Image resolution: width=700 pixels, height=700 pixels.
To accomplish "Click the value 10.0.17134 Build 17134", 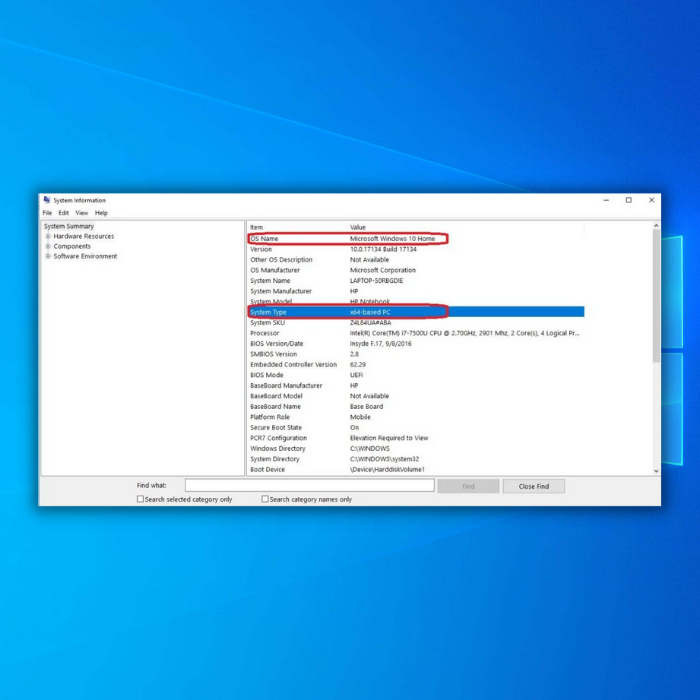I will [x=383, y=249].
